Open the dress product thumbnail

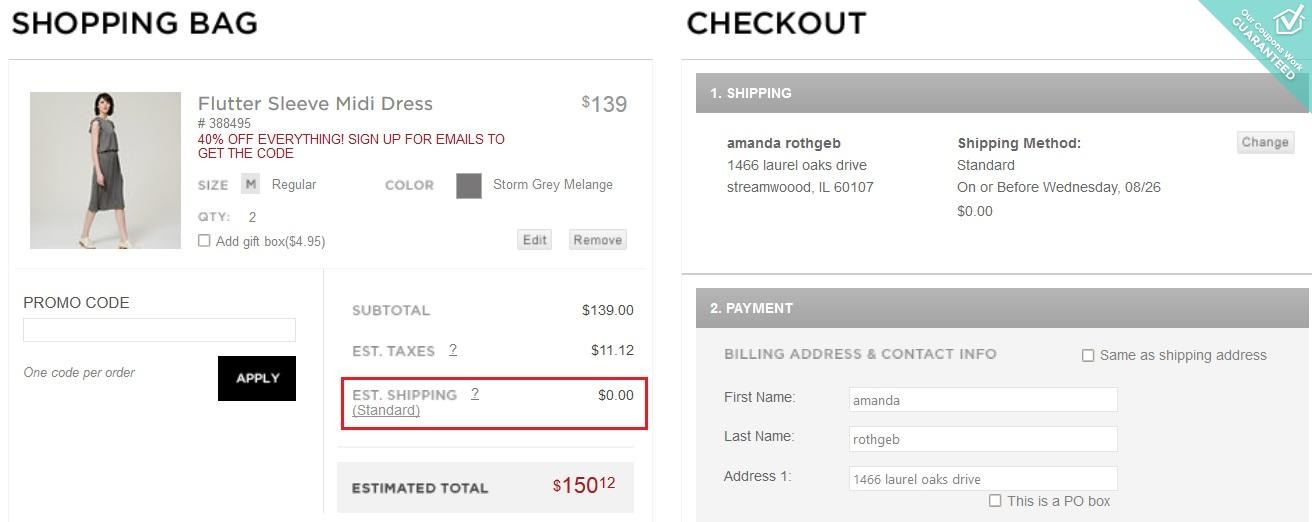point(105,170)
